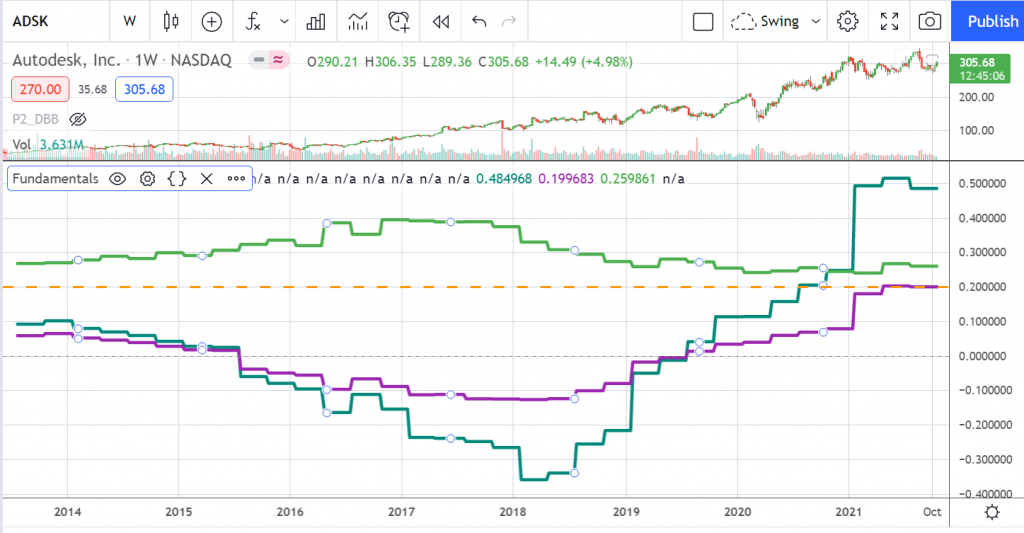
Task: Start bar replay with the rewind icon
Action: pyautogui.click(x=439, y=21)
